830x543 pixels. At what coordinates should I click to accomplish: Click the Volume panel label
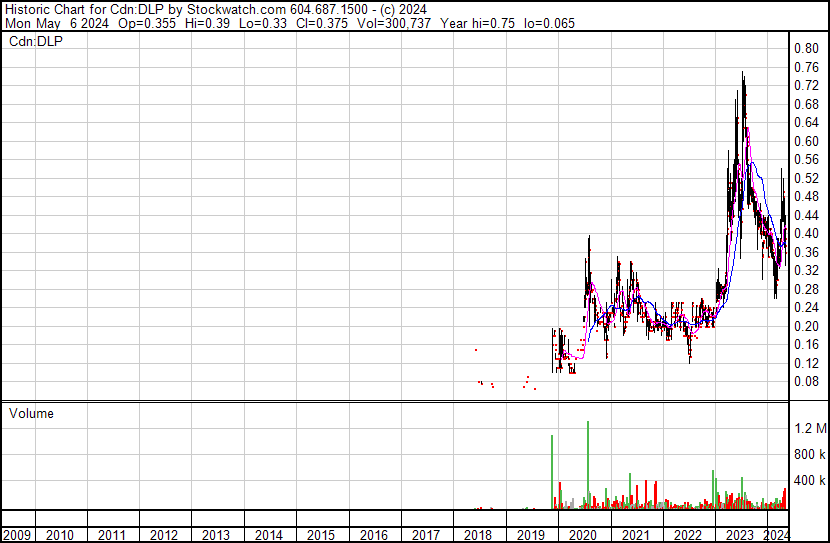[x=31, y=413]
